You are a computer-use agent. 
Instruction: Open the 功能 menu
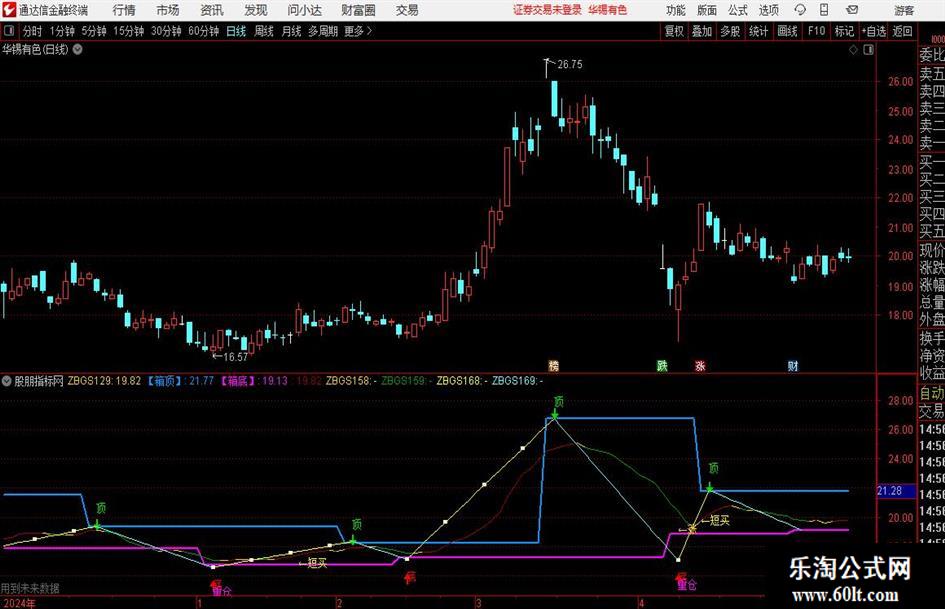coord(676,10)
